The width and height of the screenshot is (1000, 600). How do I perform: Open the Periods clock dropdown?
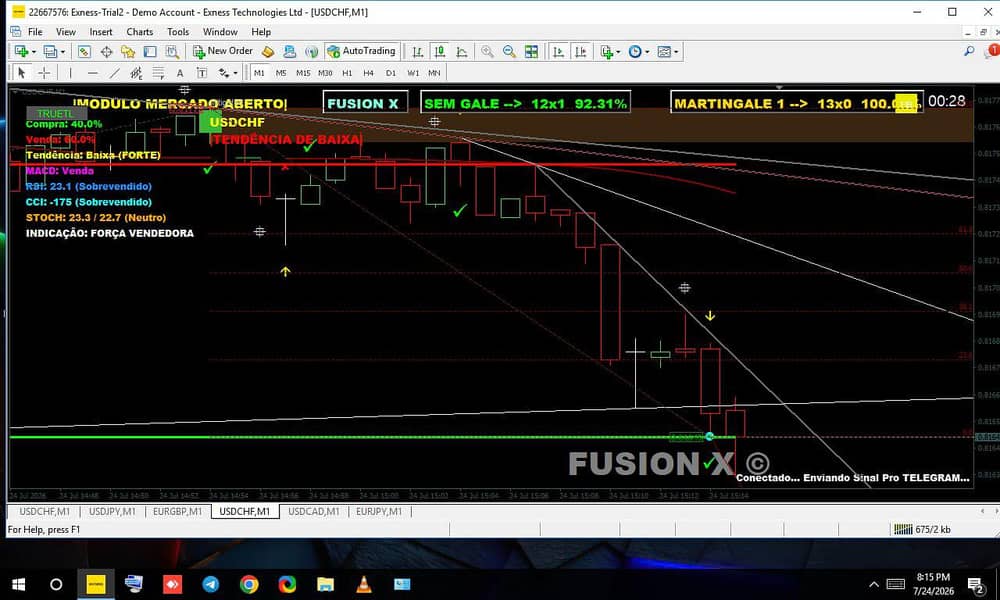point(638,52)
